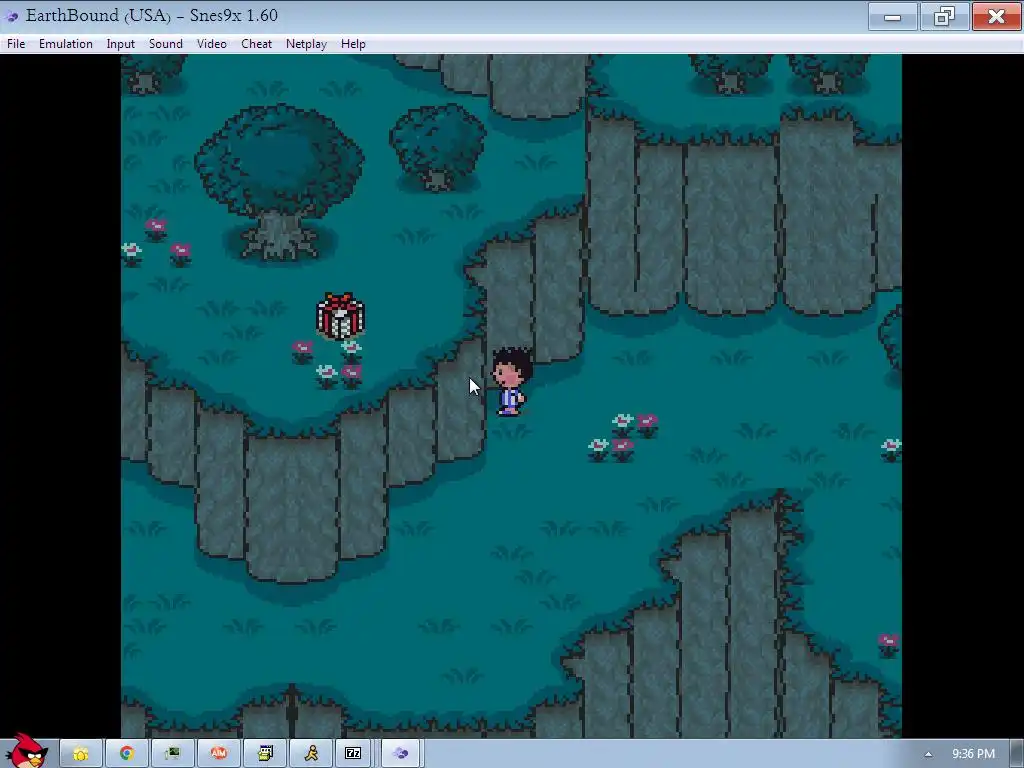Open the yellow folder taskbar icon

point(81,754)
